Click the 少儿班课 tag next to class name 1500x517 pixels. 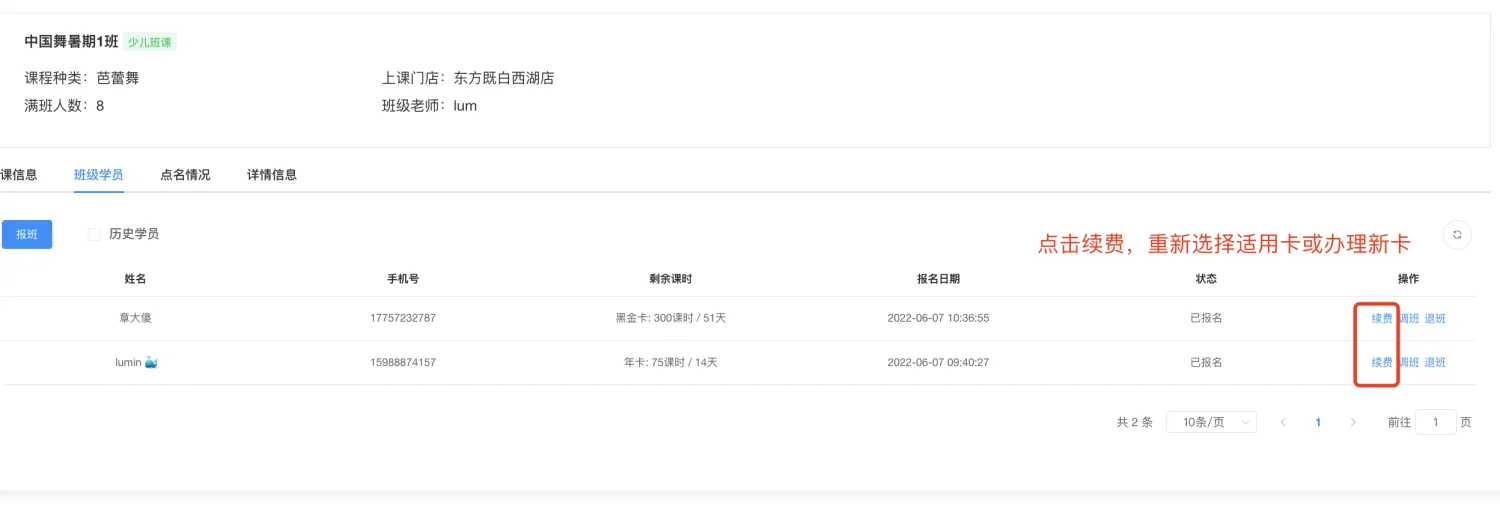pos(150,42)
